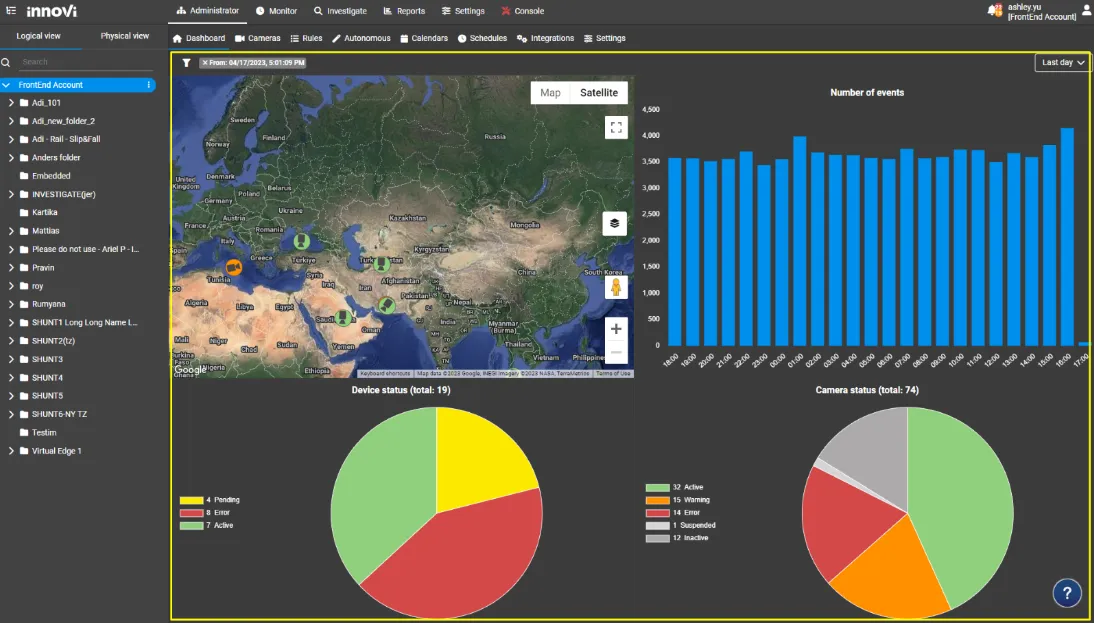Open the Rules tab
The image size is (1094, 623).
tap(306, 38)
